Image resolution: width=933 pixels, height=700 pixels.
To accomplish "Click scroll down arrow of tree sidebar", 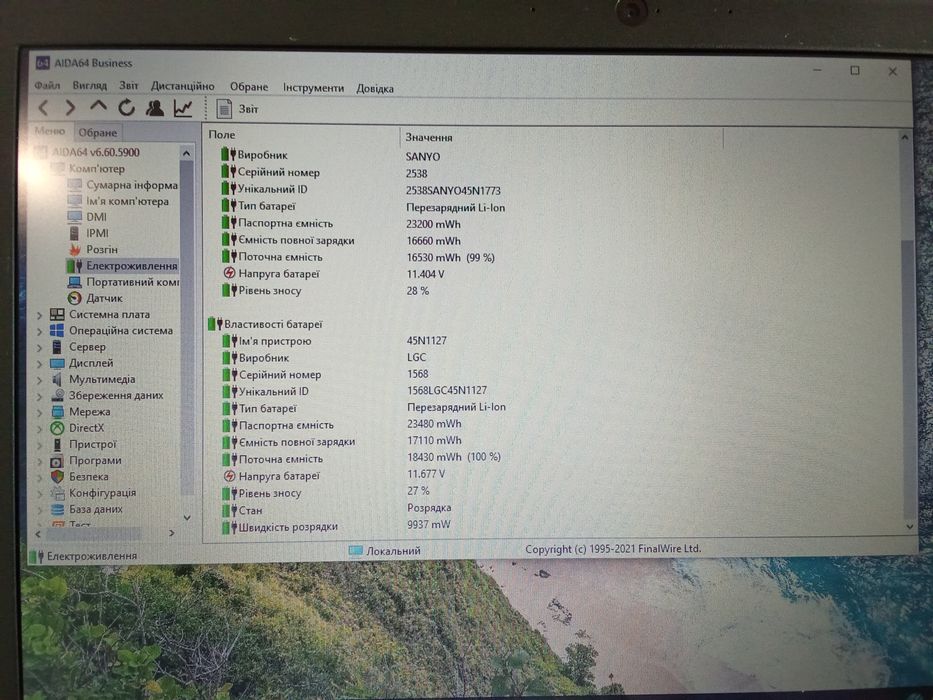I will [187, 518].
